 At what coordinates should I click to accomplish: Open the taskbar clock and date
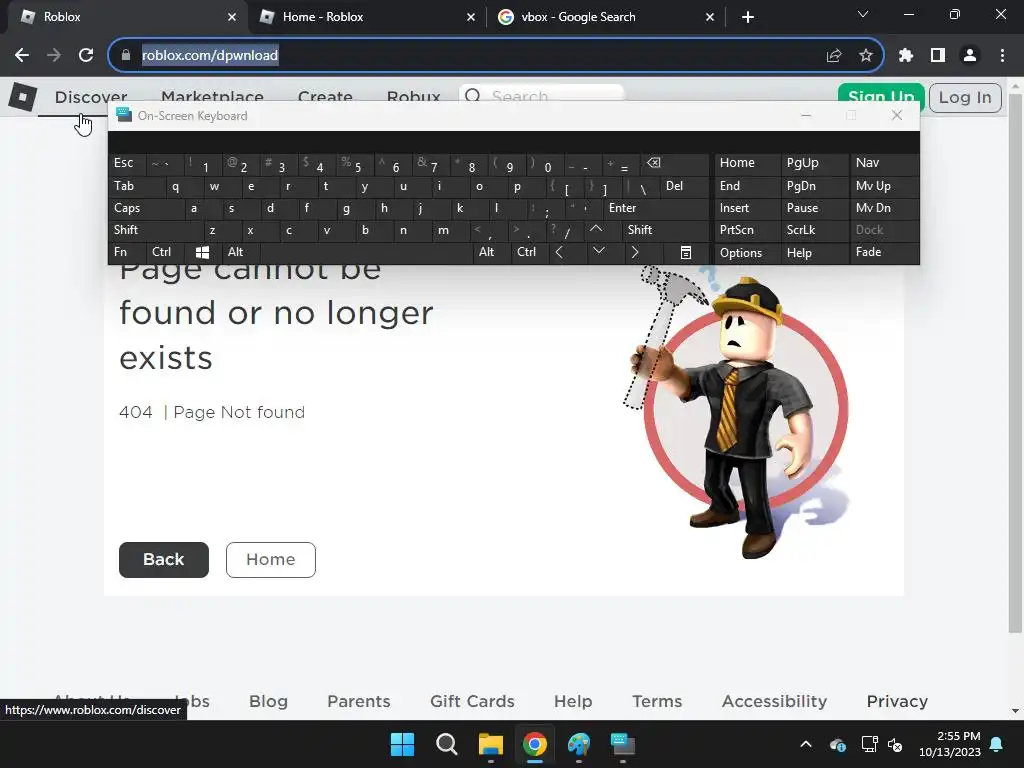click(x=950, y=744)
